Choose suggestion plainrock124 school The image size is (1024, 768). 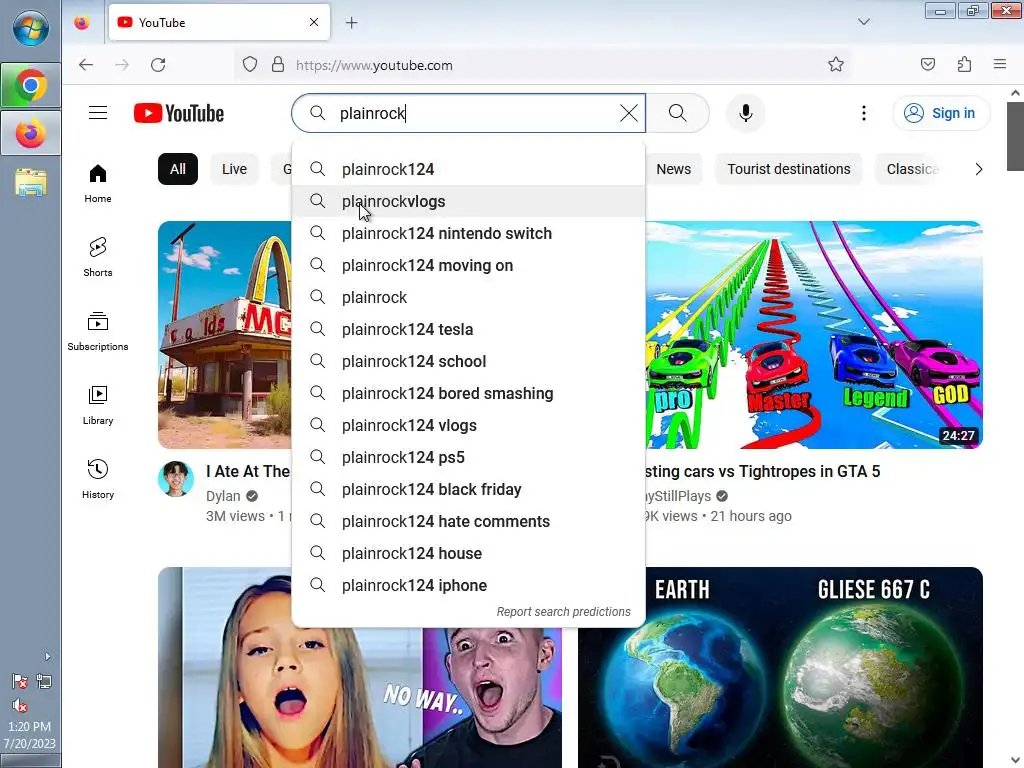[468, 361]
